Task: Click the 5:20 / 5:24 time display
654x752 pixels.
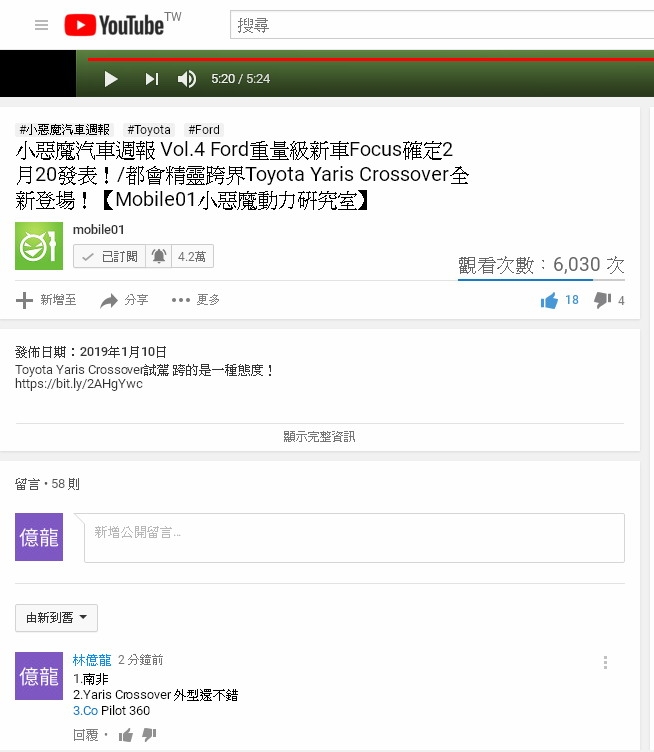Action: (x=241, y=79)
